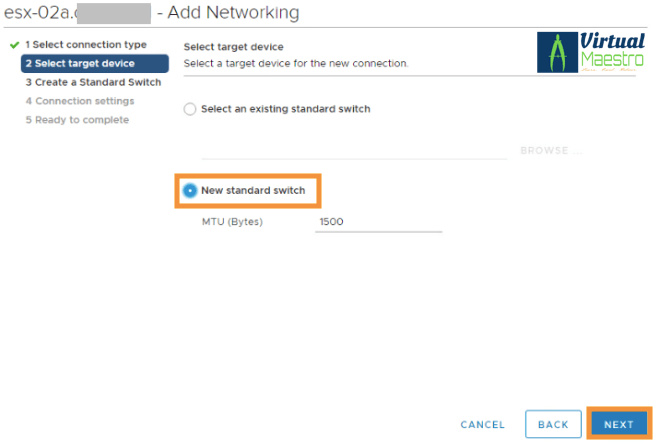Screen dimensions: 659x446
Task: Click the 'MTU (Bytes)' label
Action: pyautogui.click(x=232, y=222)
